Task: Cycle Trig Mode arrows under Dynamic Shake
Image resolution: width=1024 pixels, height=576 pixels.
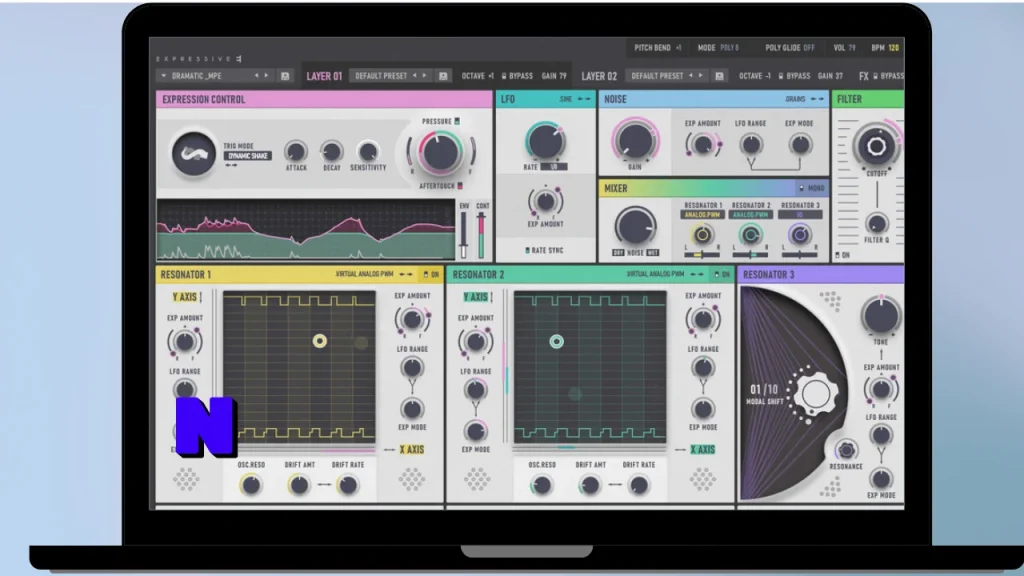Action: (231, 165)
